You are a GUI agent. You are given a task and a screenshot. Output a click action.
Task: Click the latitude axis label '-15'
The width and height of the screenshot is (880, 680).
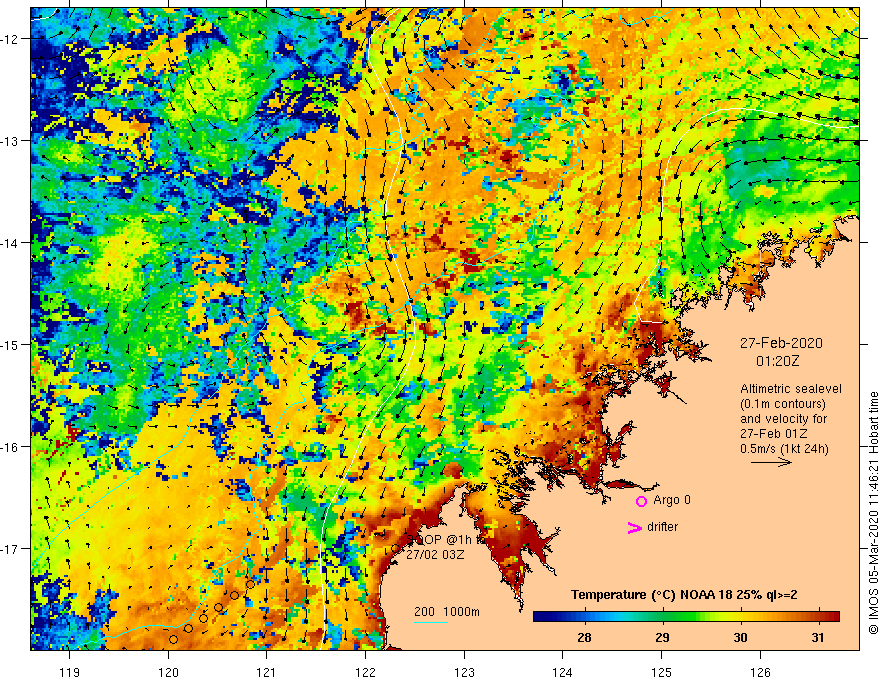[10, 344]
